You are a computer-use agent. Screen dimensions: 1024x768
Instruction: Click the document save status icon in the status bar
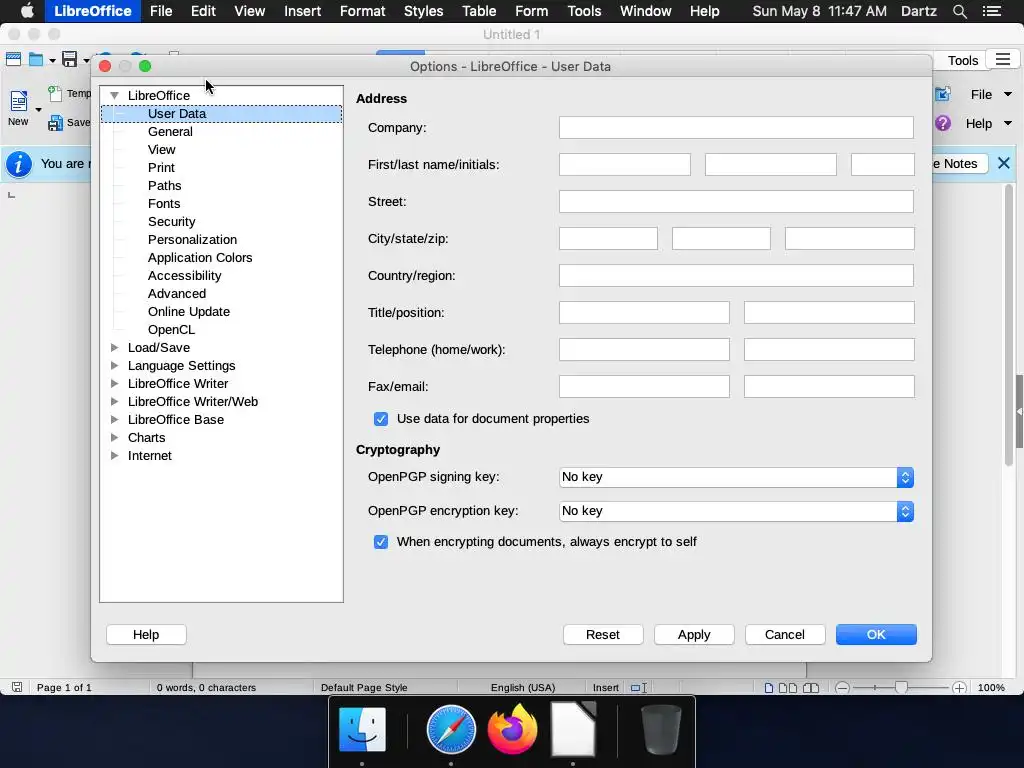[x=17, y=687]
